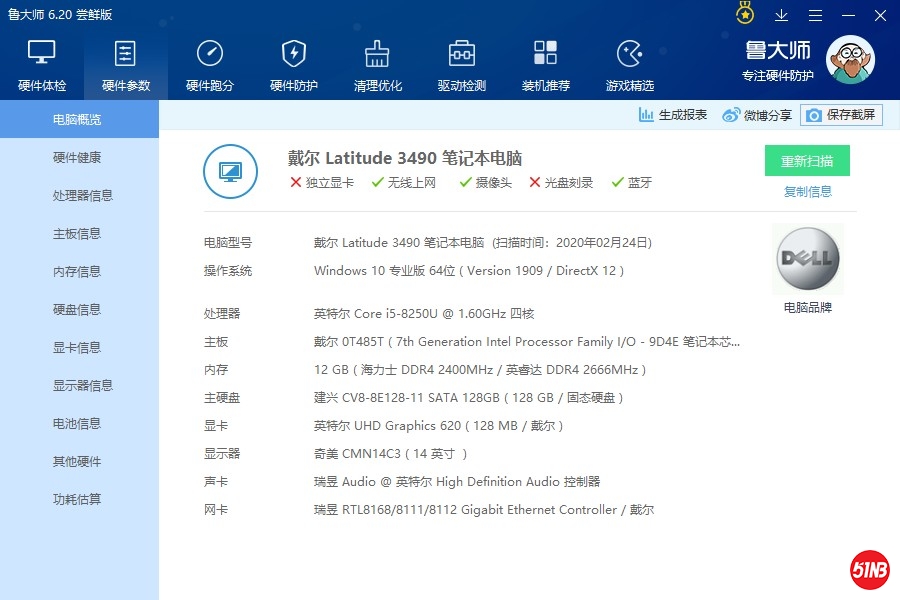Open 游戏精选 games icon
This screenshot has height=600, width=900.
(630, 64)
